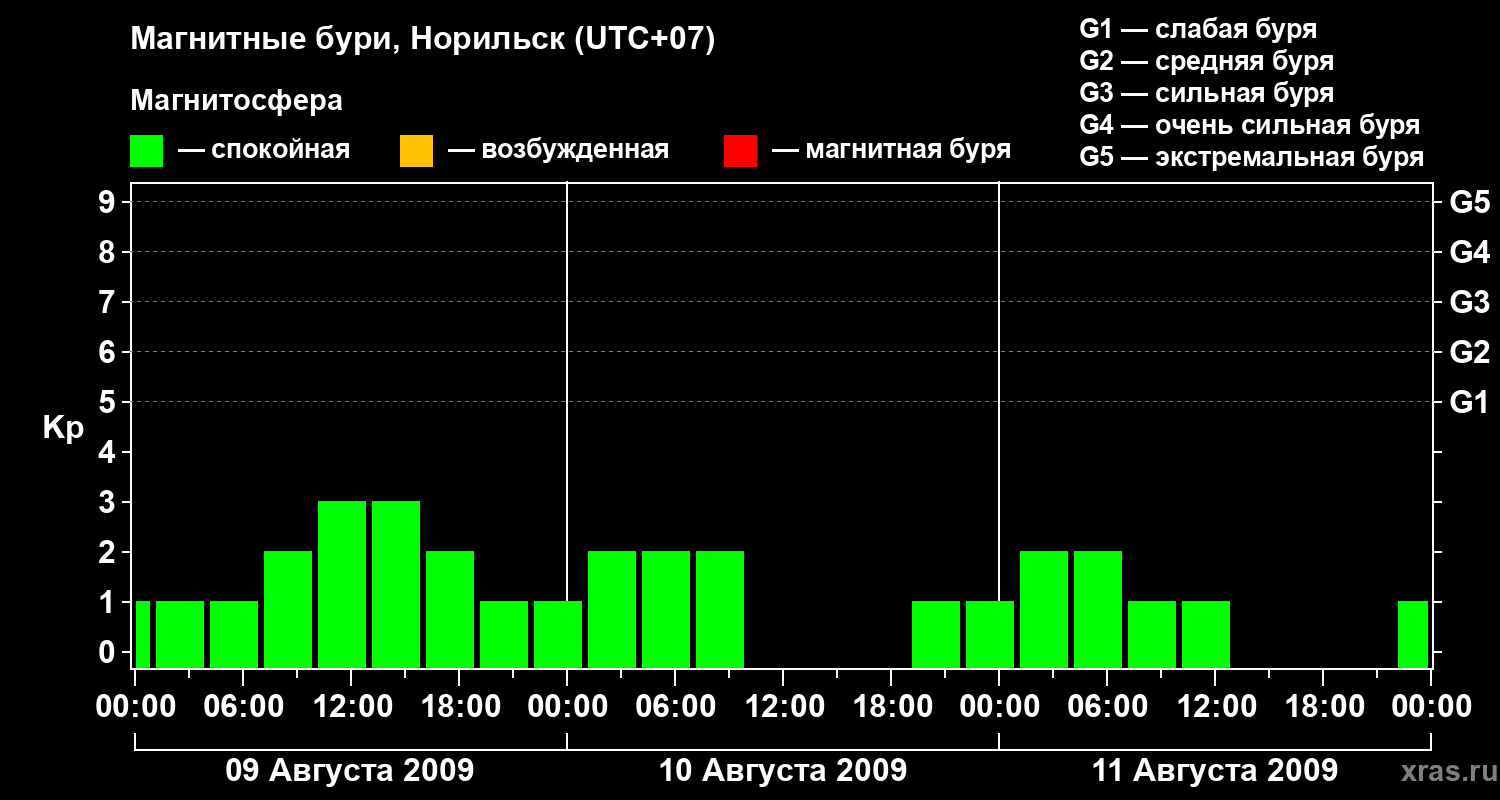
Task: Click the 'G5 — экстремальная буря' legend line
Action: click(1252, 158)
